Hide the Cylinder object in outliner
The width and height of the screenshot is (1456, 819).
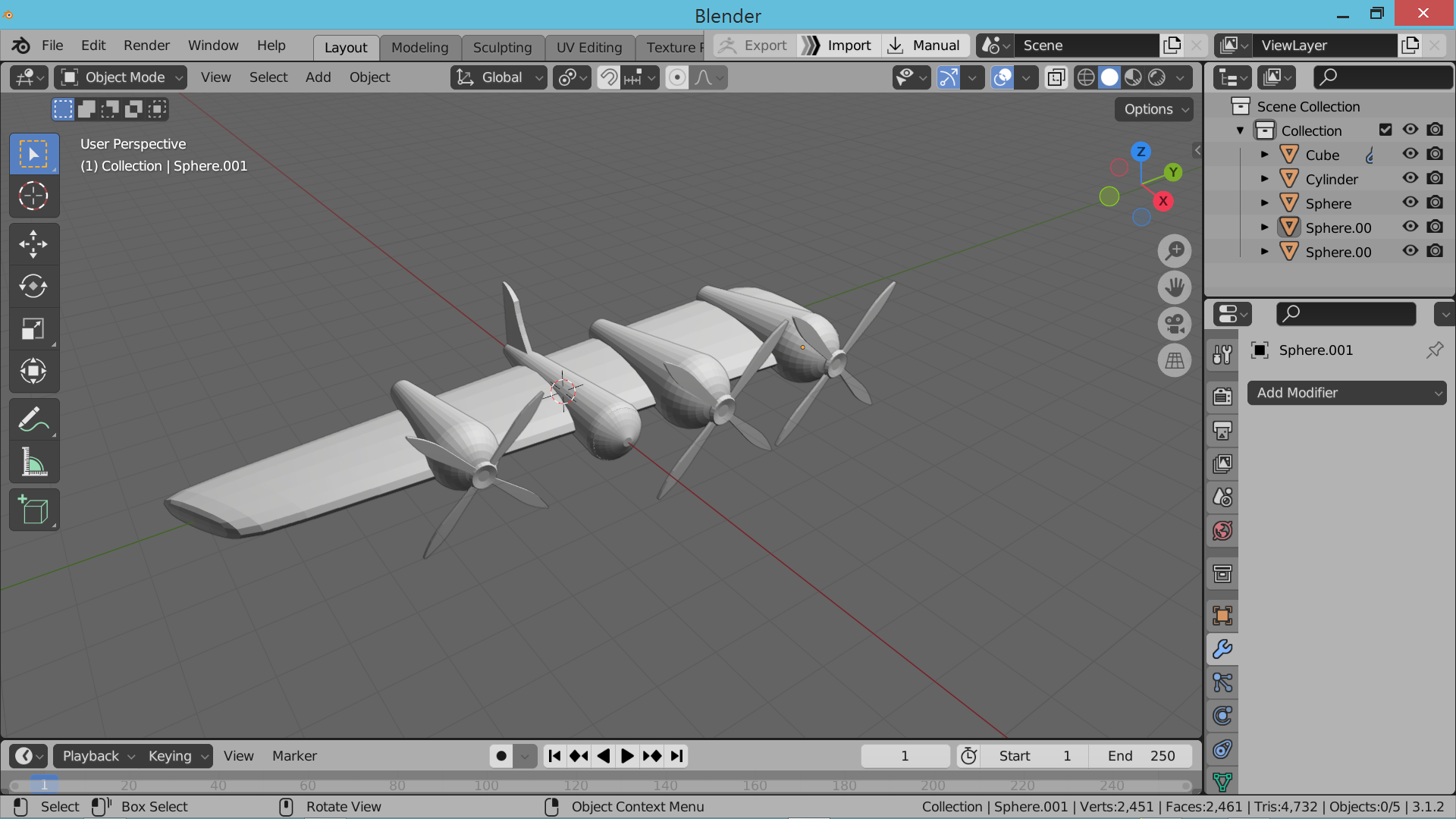[1410, 178]
